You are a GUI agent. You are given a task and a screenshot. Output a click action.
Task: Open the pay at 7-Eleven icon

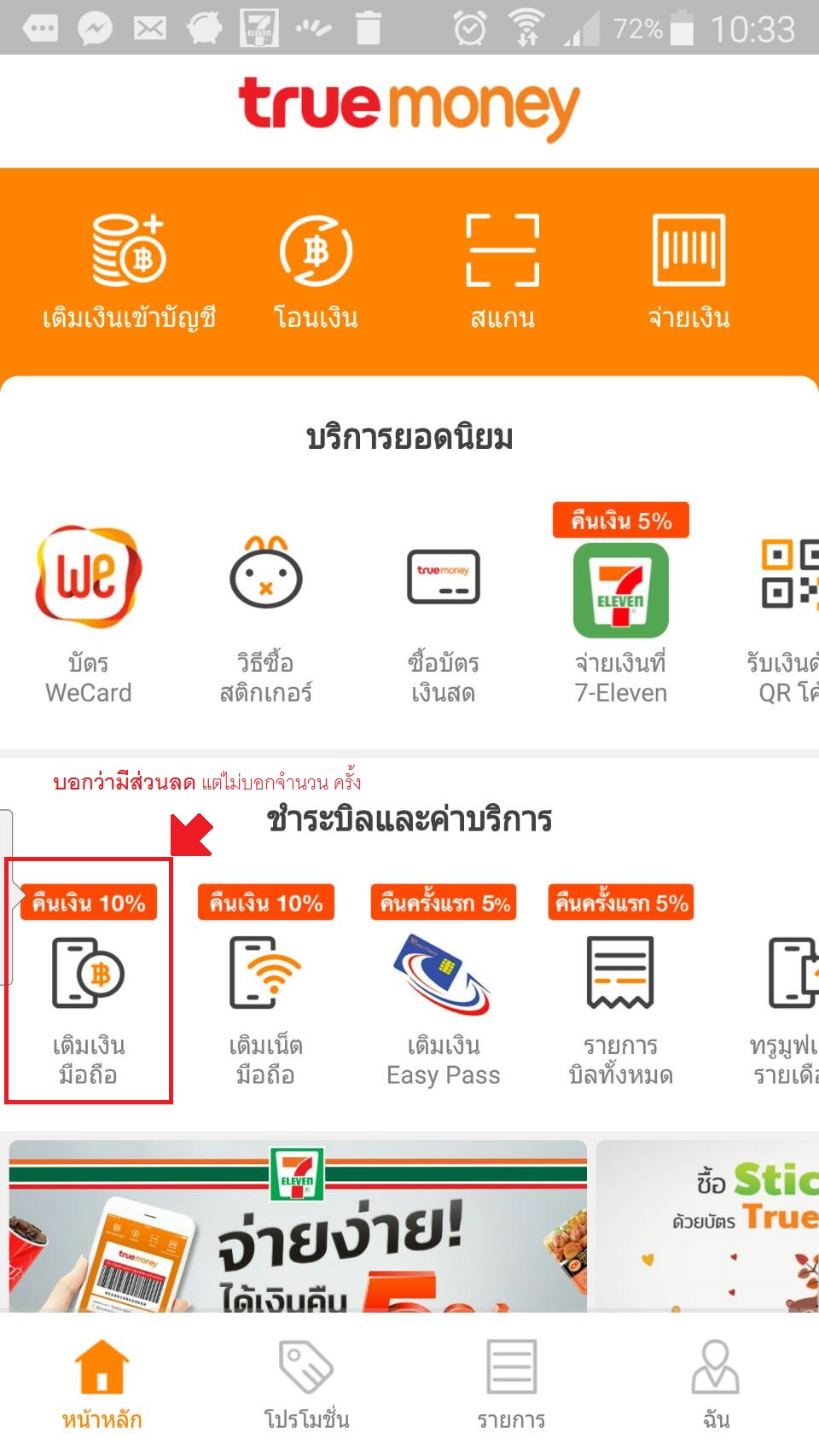[x=620, y=591]
